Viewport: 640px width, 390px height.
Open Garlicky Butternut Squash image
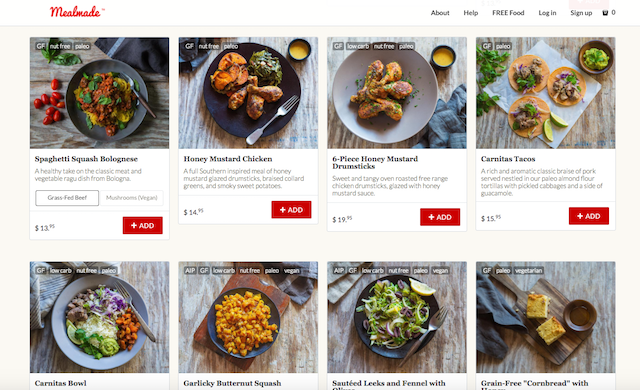point(248,317)
